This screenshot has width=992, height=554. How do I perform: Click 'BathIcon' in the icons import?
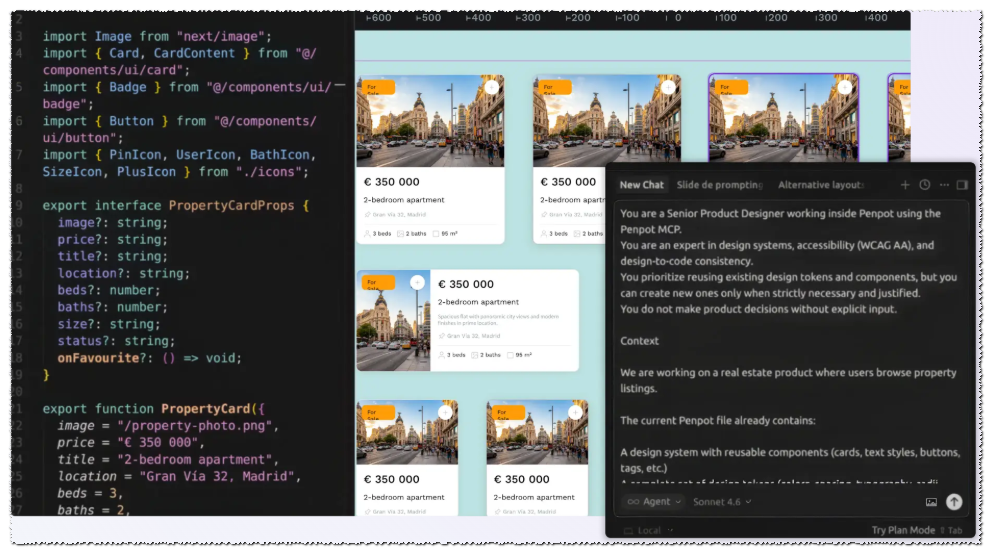[x=279, y=154]
